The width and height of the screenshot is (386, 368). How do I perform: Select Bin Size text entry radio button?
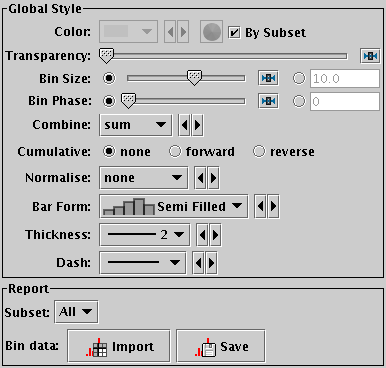click(299, 78)
